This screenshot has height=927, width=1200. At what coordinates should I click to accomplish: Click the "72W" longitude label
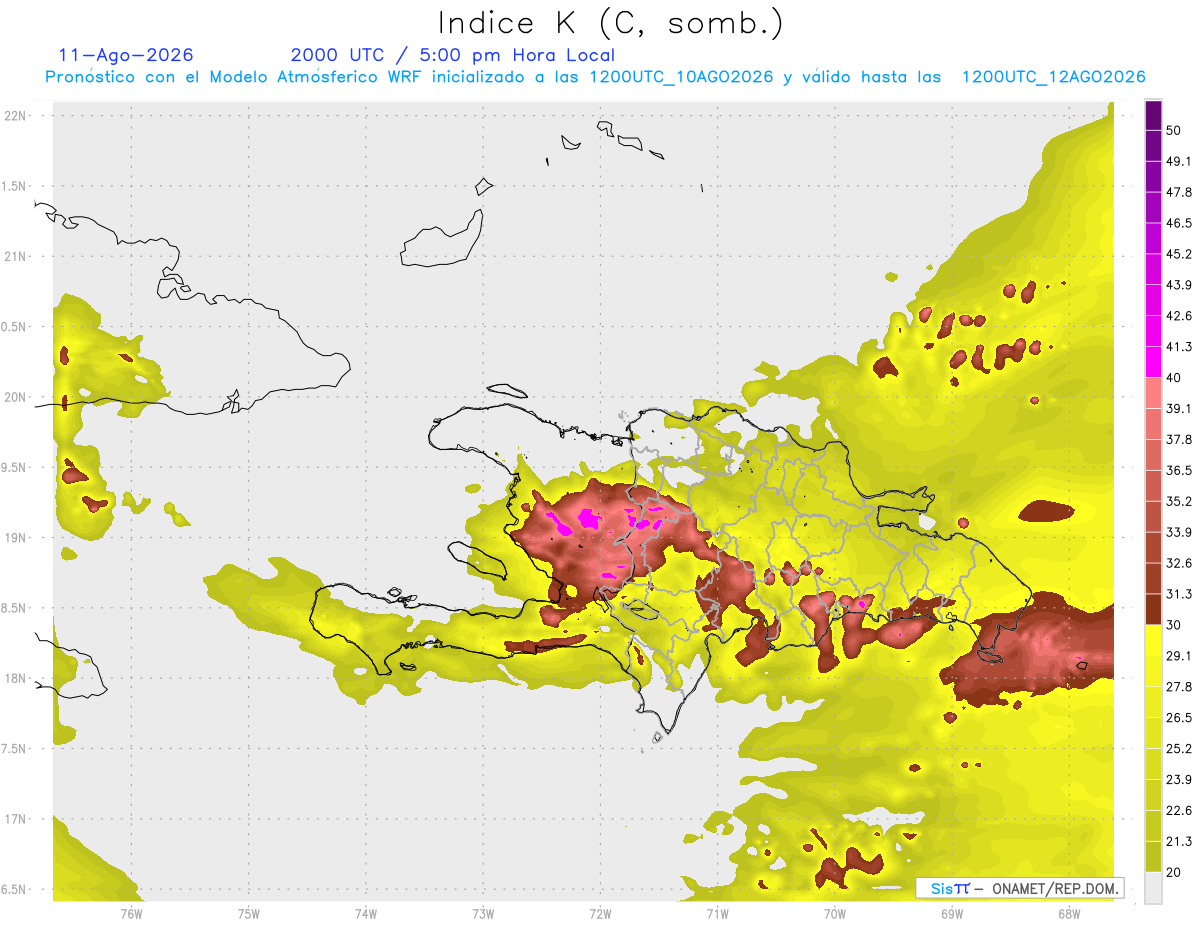[x=600, y=914]
